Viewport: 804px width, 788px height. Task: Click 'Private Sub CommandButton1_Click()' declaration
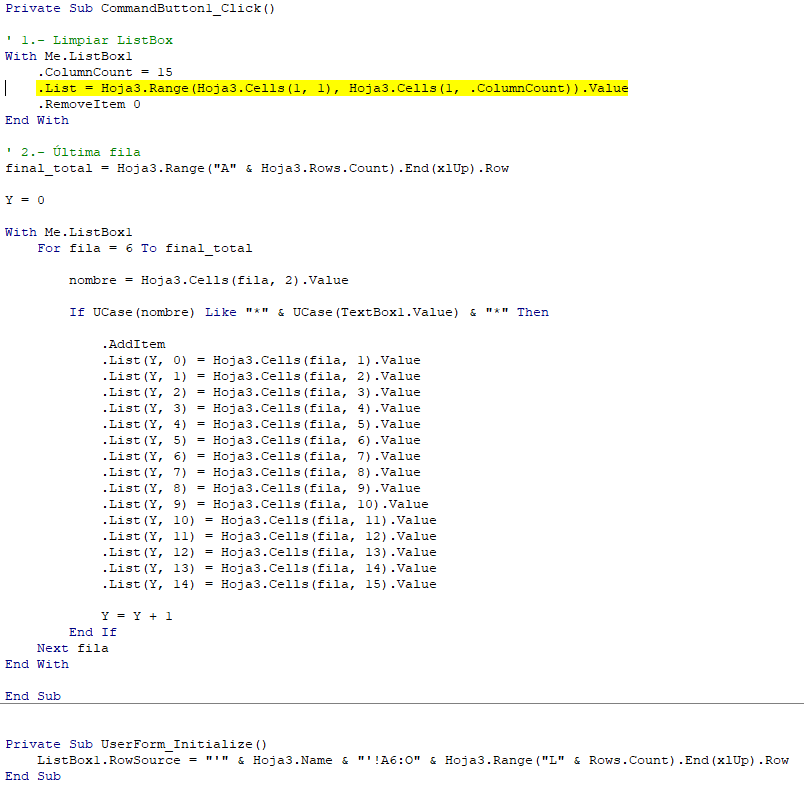coord(140,8)
